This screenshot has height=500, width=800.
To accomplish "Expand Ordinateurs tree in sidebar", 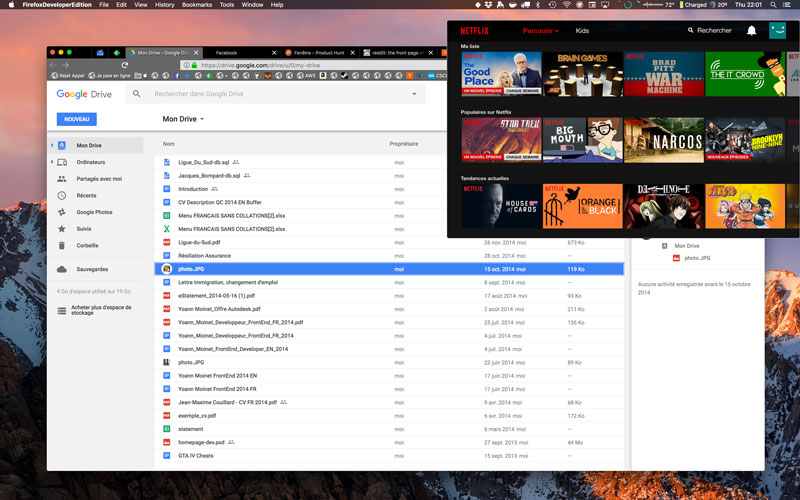I will click(x=52, y=162).
